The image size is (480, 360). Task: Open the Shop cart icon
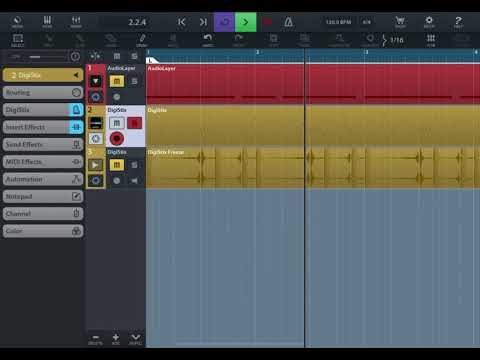coord(400,22)
